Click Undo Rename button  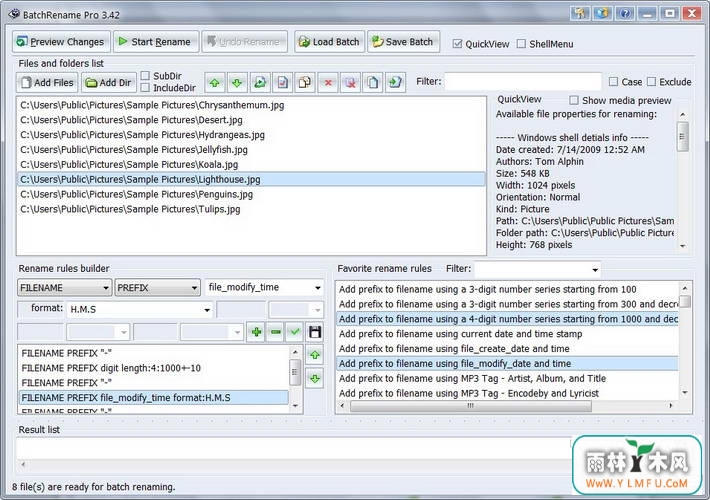click(x=245, y=42)
